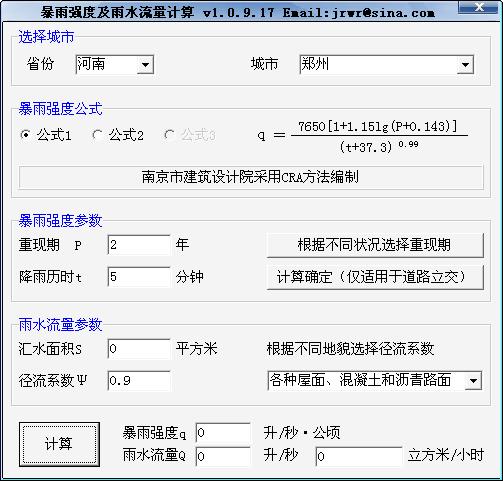Click the 计算确定(仅适用于道路立交) button
The height and width of the screenshot is (481, 503).
pos(375,277)
